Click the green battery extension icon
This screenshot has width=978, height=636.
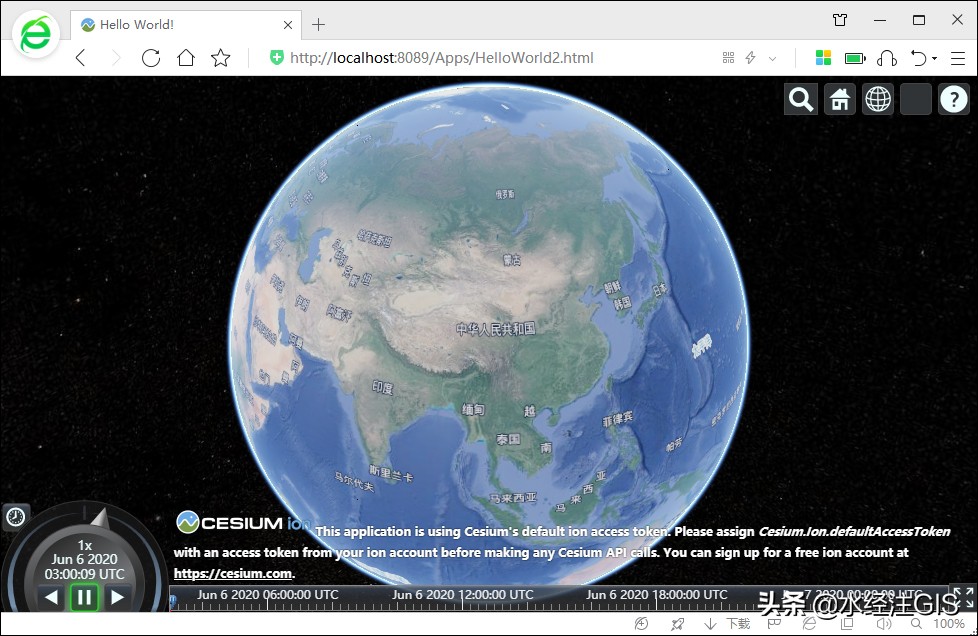point(855,59)
